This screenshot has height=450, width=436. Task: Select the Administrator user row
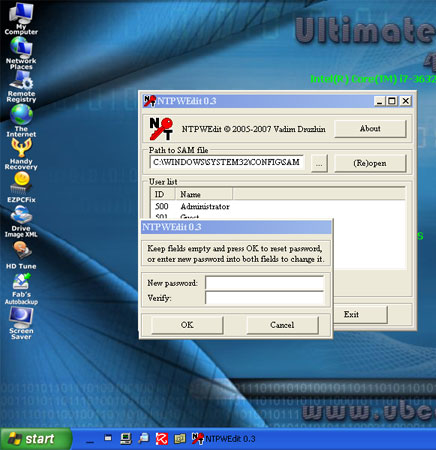coord(278,207)
